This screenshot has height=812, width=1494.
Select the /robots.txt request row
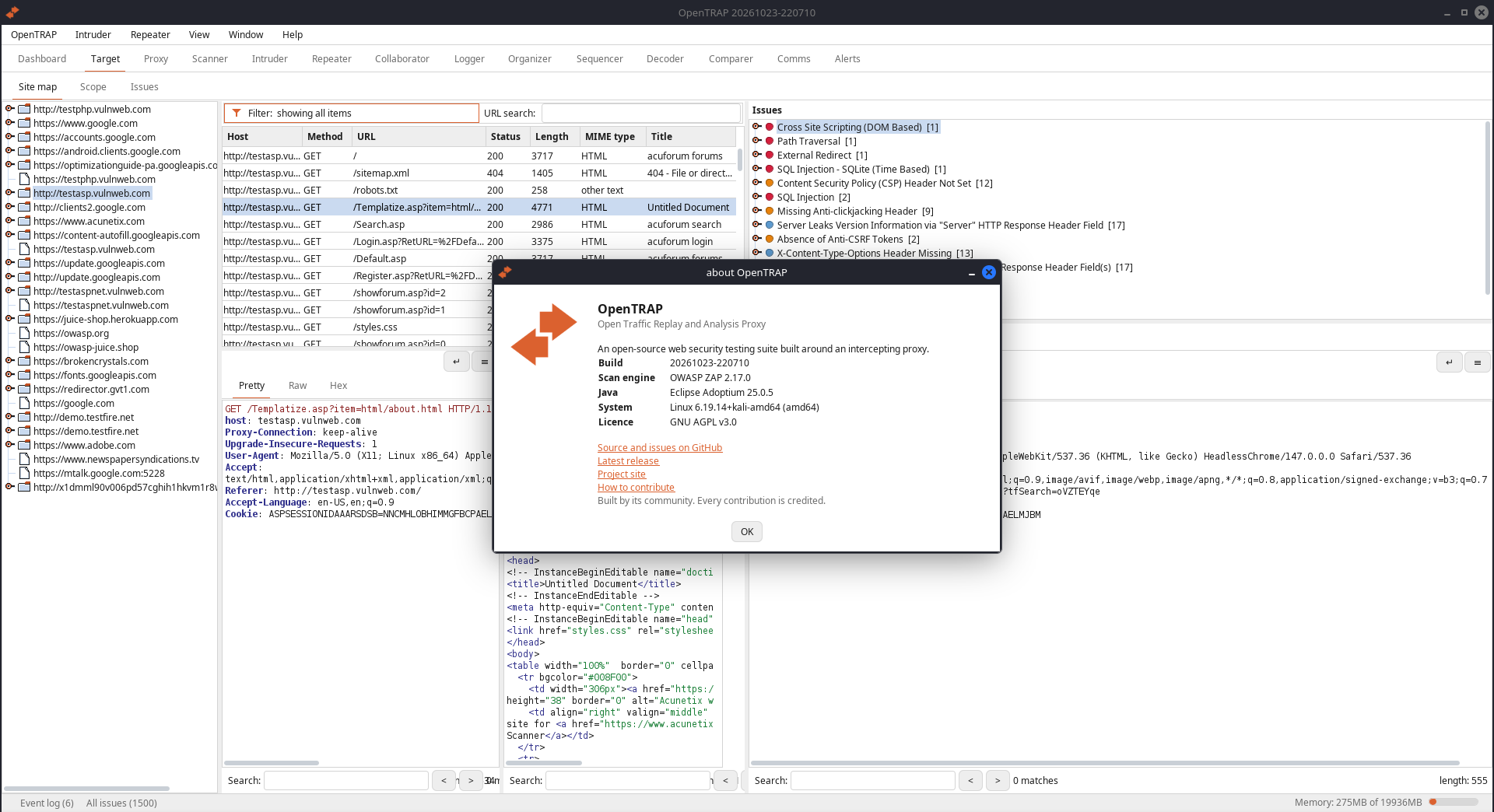[479, 190]
